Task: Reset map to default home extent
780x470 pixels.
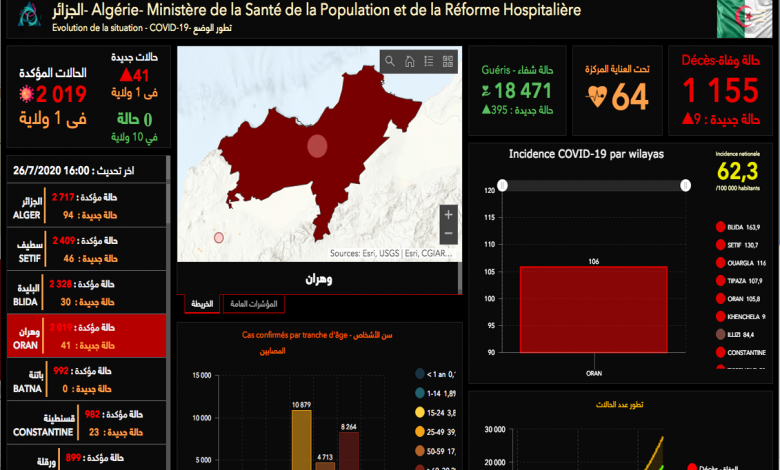Action: click(409, 61)
